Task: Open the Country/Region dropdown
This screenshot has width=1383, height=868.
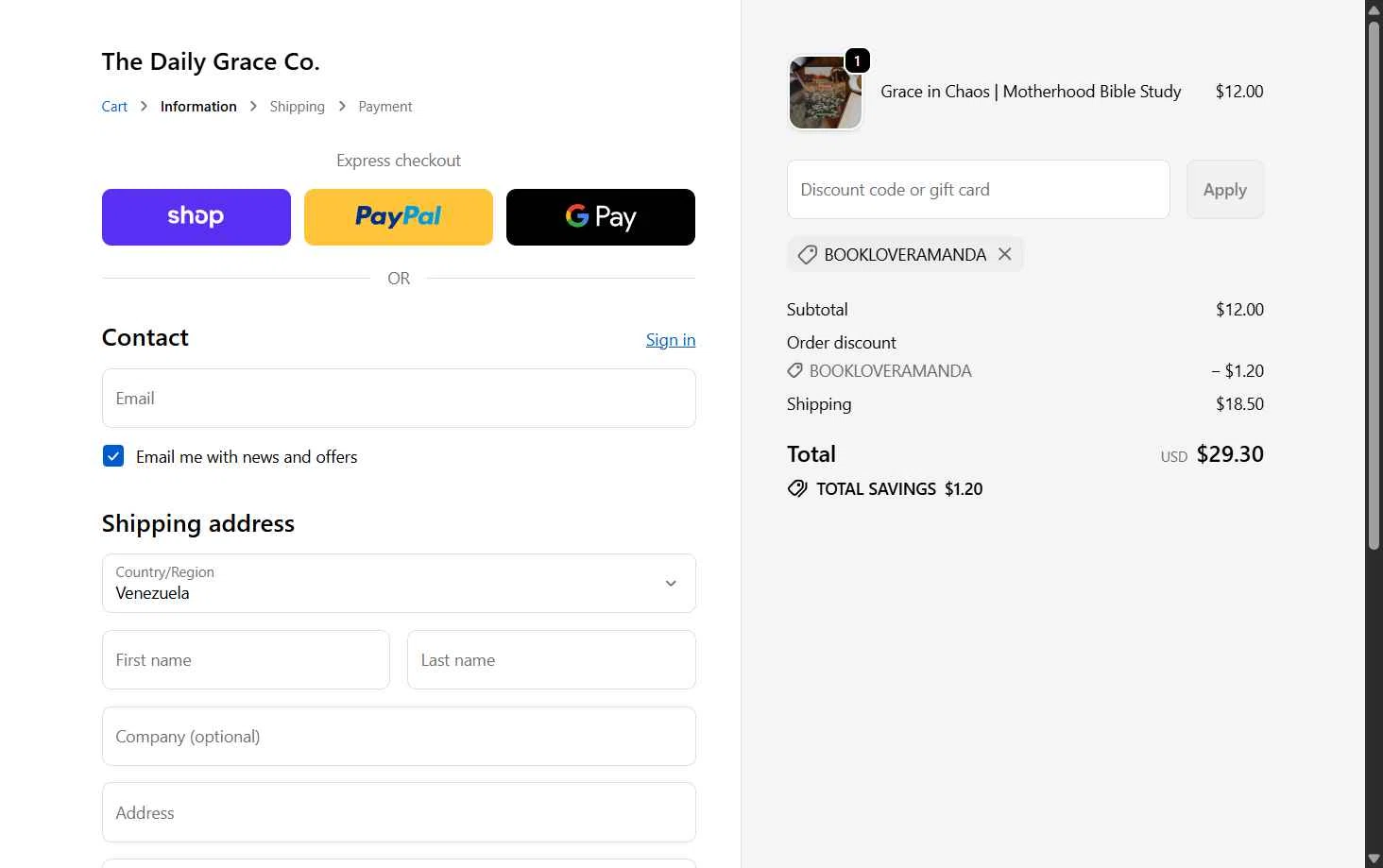Action: tap(399, 583)
